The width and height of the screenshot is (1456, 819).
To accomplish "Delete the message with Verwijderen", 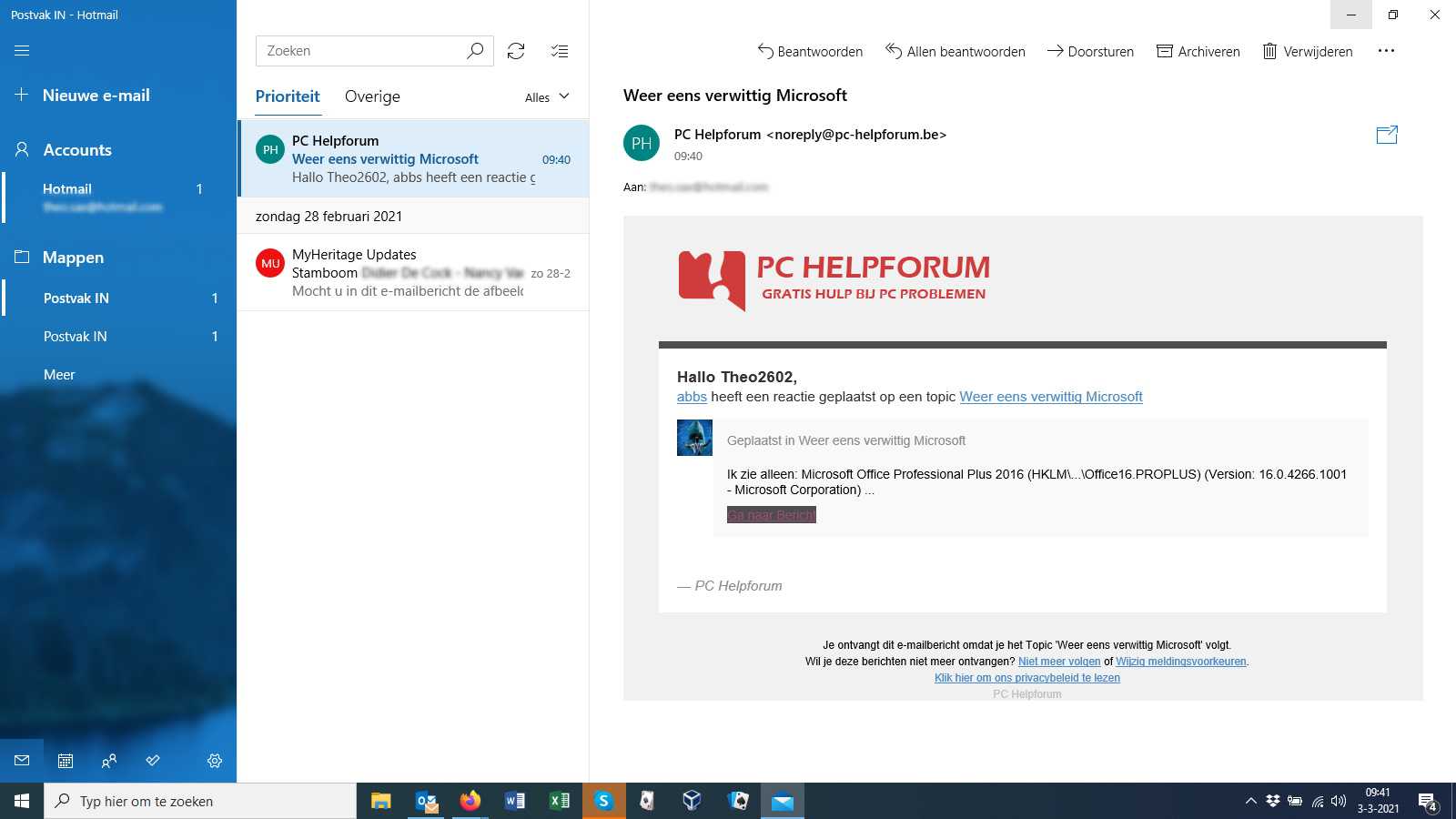I will (x=1308, y=51).
